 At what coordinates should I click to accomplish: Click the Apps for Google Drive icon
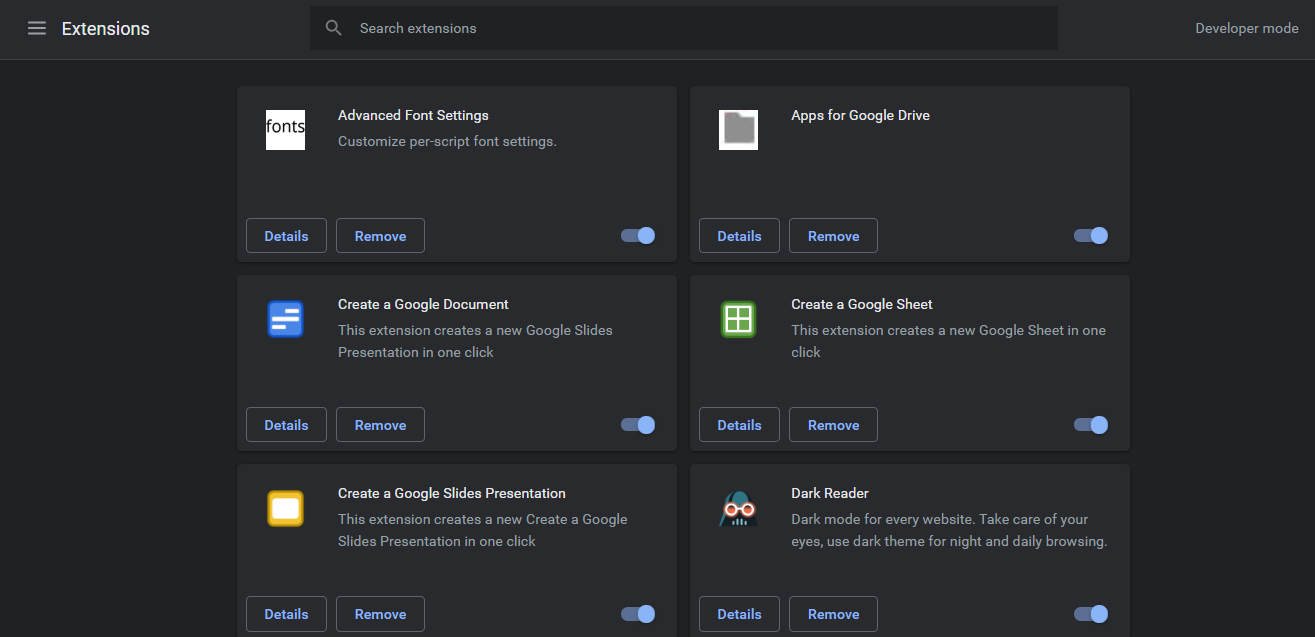click(738, 130)
